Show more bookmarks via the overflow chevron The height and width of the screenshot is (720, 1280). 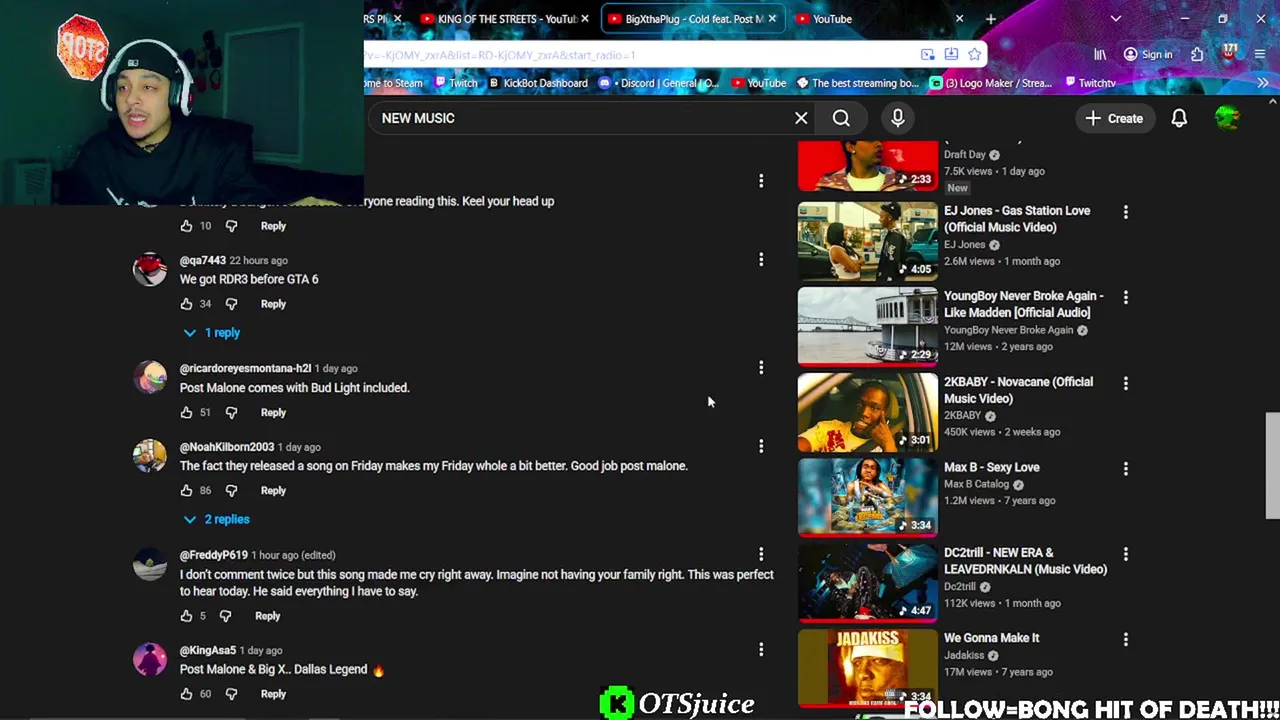coord(1263,83)
